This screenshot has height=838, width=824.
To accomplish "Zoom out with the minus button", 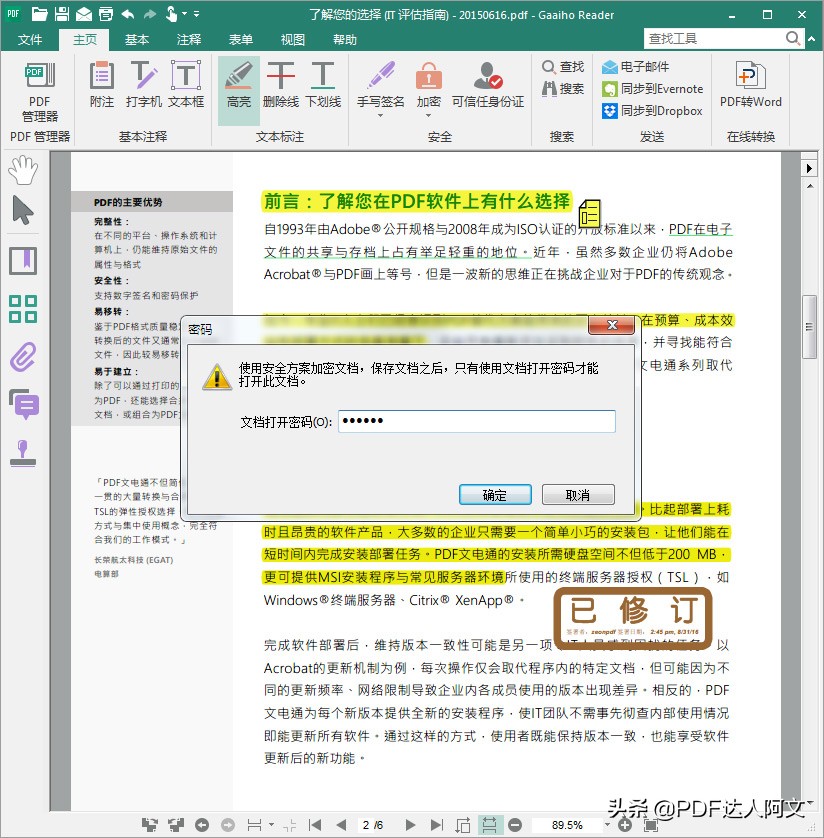I will (x=515, y=825).
